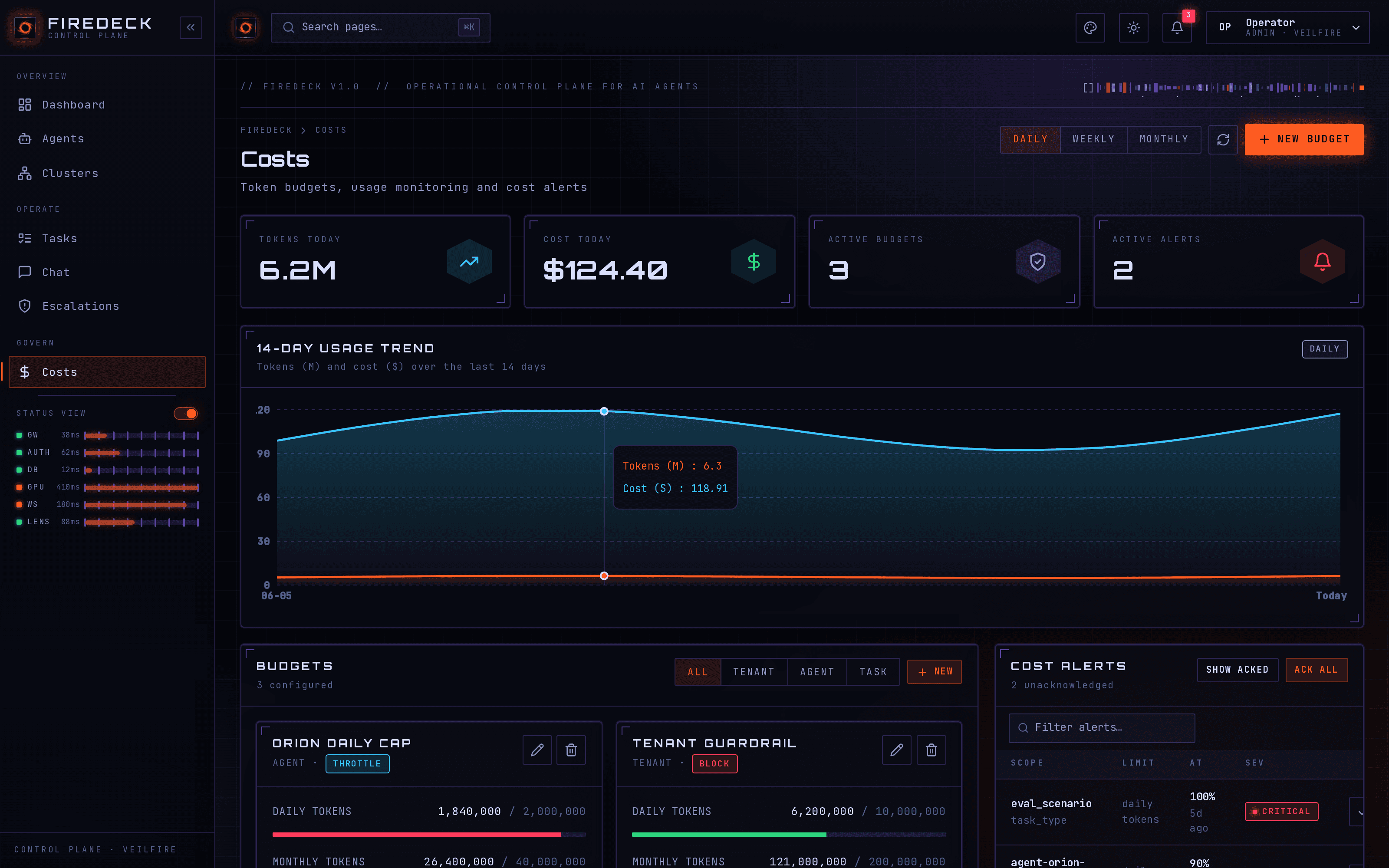
Task: Click the Costs breadcrumb item
Action: tap(331, 130)
